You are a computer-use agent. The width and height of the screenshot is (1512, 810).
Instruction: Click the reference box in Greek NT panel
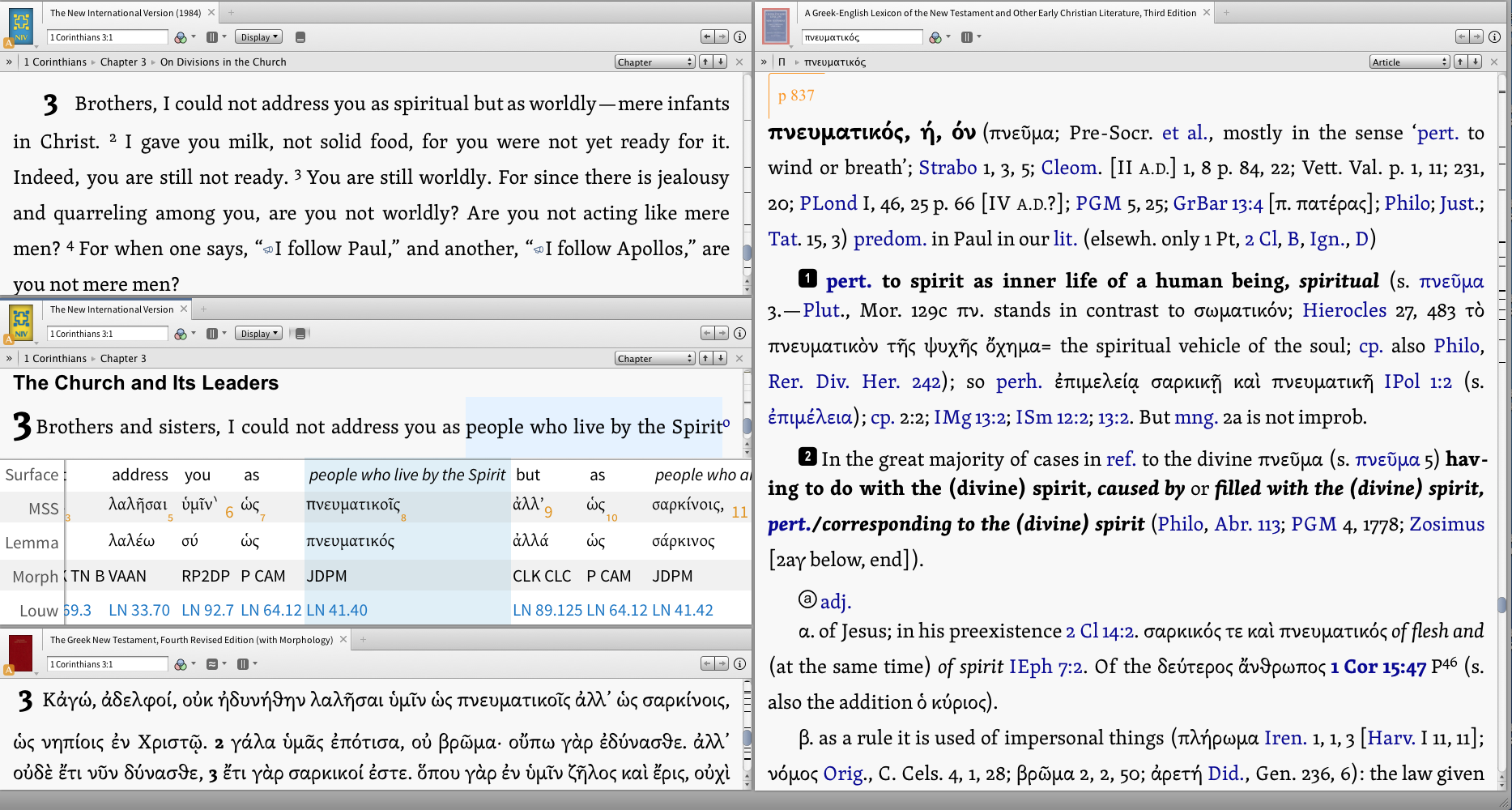tap(108, 664)
